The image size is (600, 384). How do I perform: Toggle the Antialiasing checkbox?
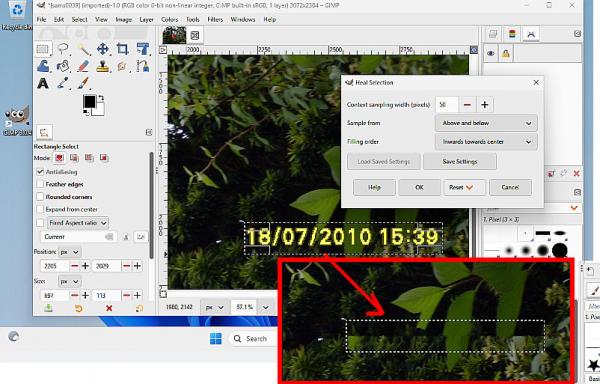40,172
